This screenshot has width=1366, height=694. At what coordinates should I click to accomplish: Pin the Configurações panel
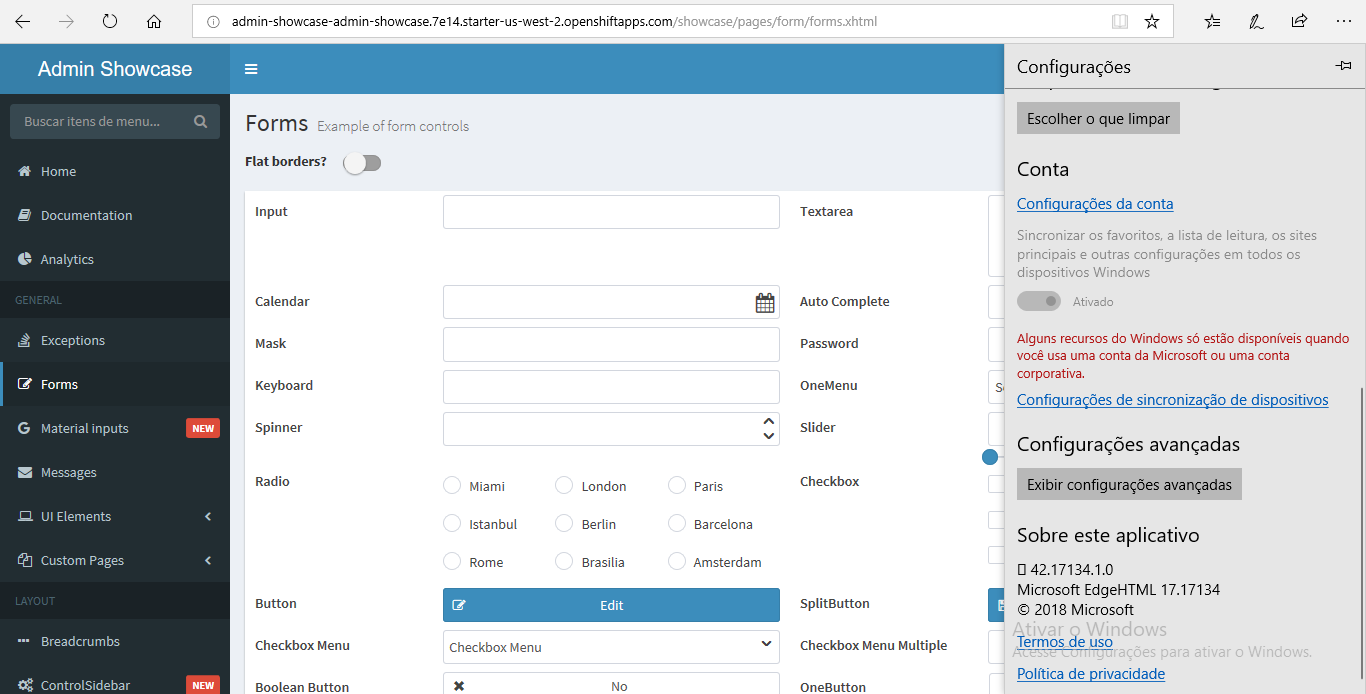1343,66
